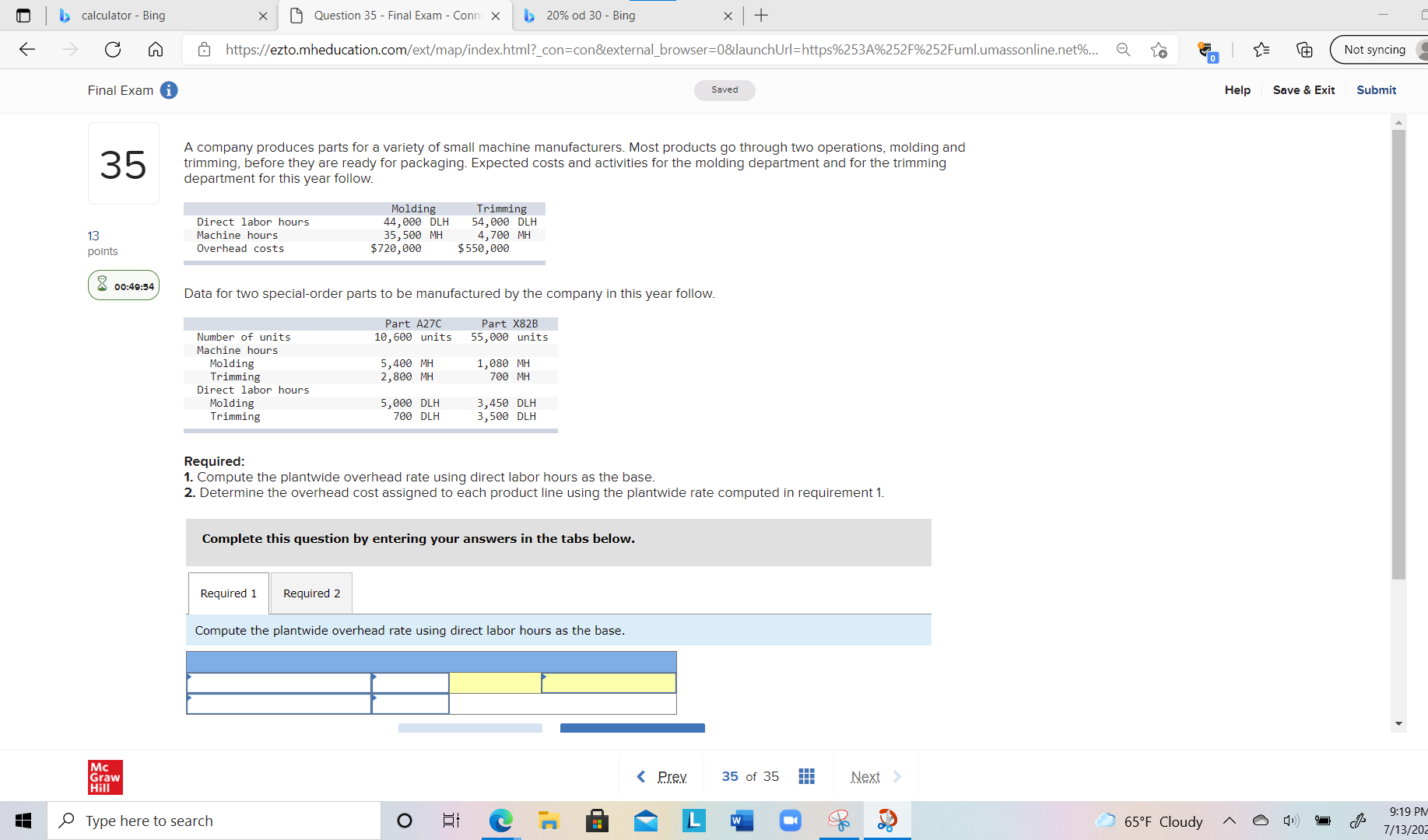Screen dimensions: 1428x840
Task: Click the shopping coupons icon in Edge toolbar
Action: tap(1207, 49)
